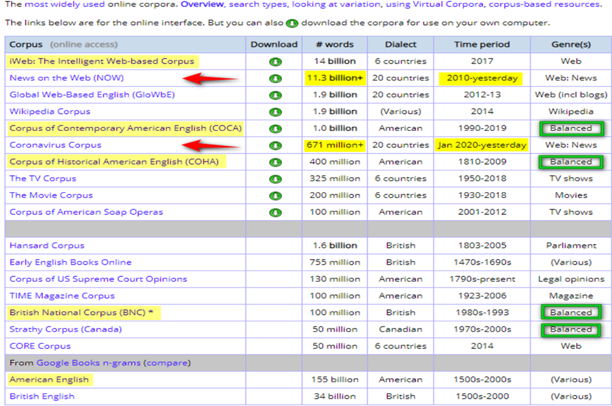Viewport: 612px width, 406px height.
Task: Click the TV Corpus download icon
Action: point(274,178)
